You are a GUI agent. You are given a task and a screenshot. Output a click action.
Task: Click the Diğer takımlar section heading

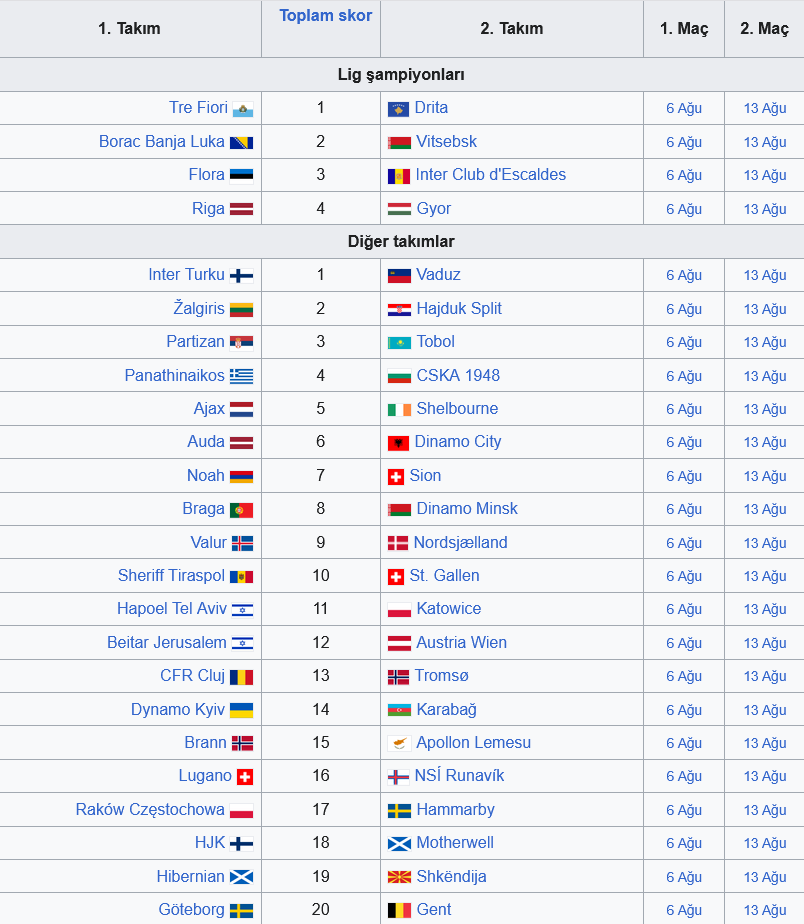tap(401, 242)
